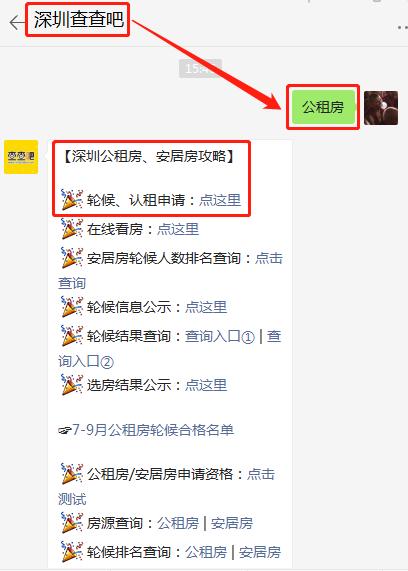Screen dimensions: 408x571
Task: Open 公租房 link under 房源查询
Action: coord(178,523)
